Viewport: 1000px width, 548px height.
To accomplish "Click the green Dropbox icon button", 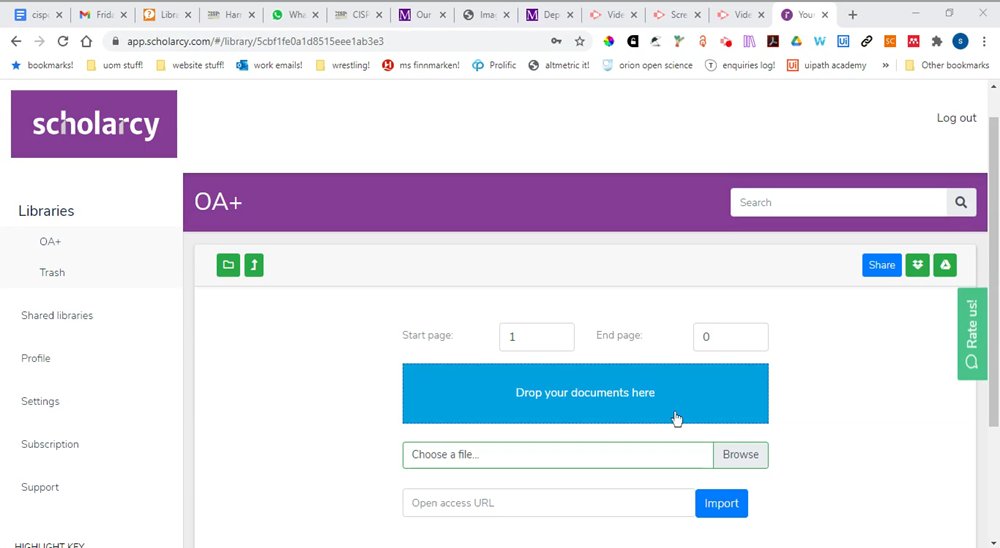I will (918, 265).
